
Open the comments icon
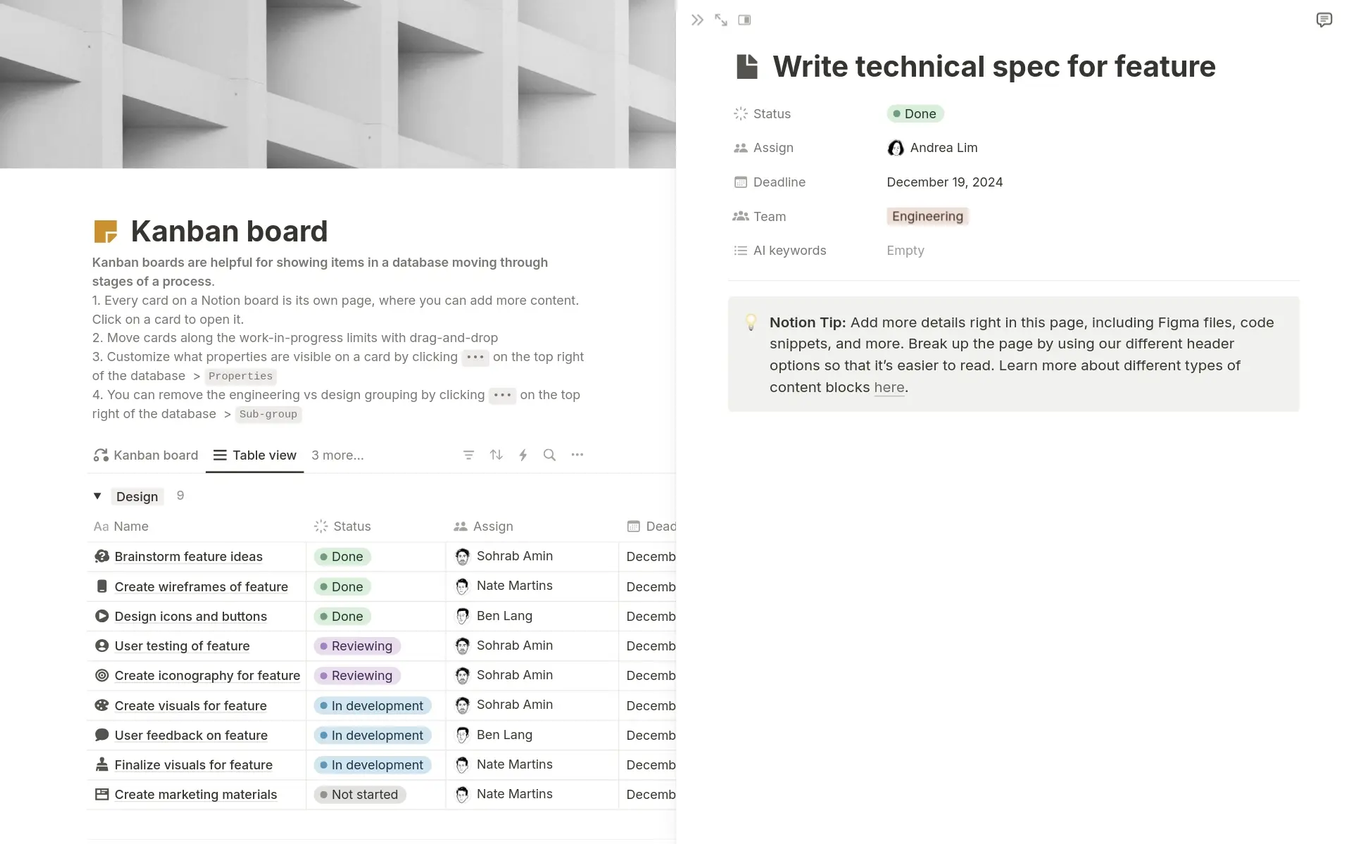coord(1324,20)
